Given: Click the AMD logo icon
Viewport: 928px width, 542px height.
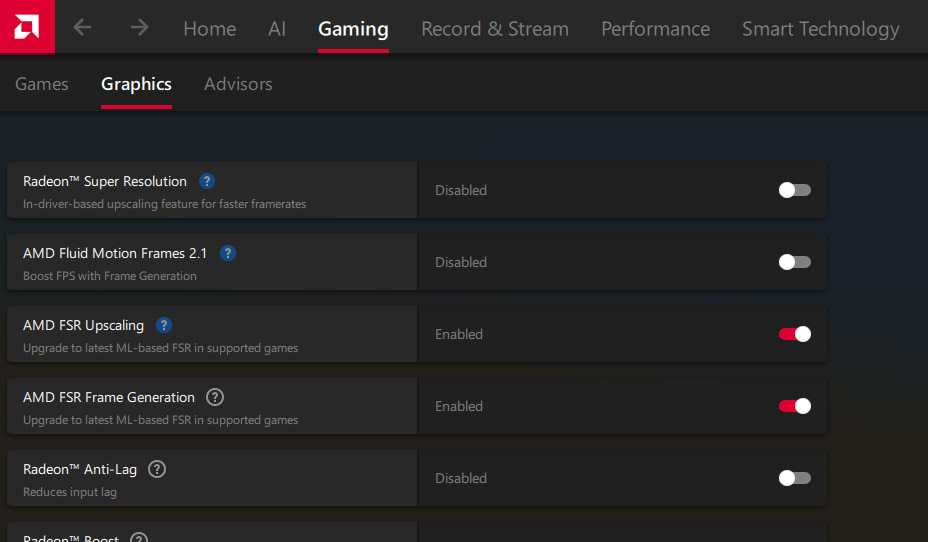Looking at the screenshot, I should (x=27, y=27).
